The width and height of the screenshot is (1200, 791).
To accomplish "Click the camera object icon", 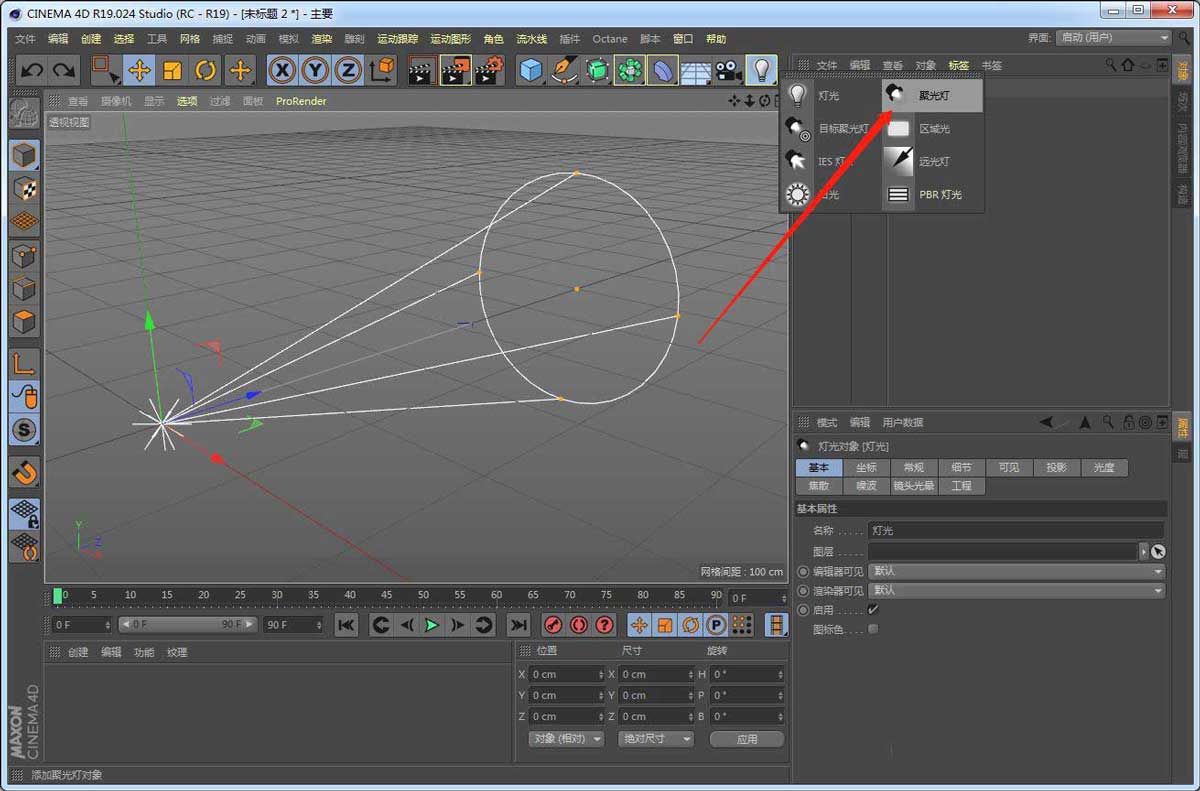I will click(728, 70).
